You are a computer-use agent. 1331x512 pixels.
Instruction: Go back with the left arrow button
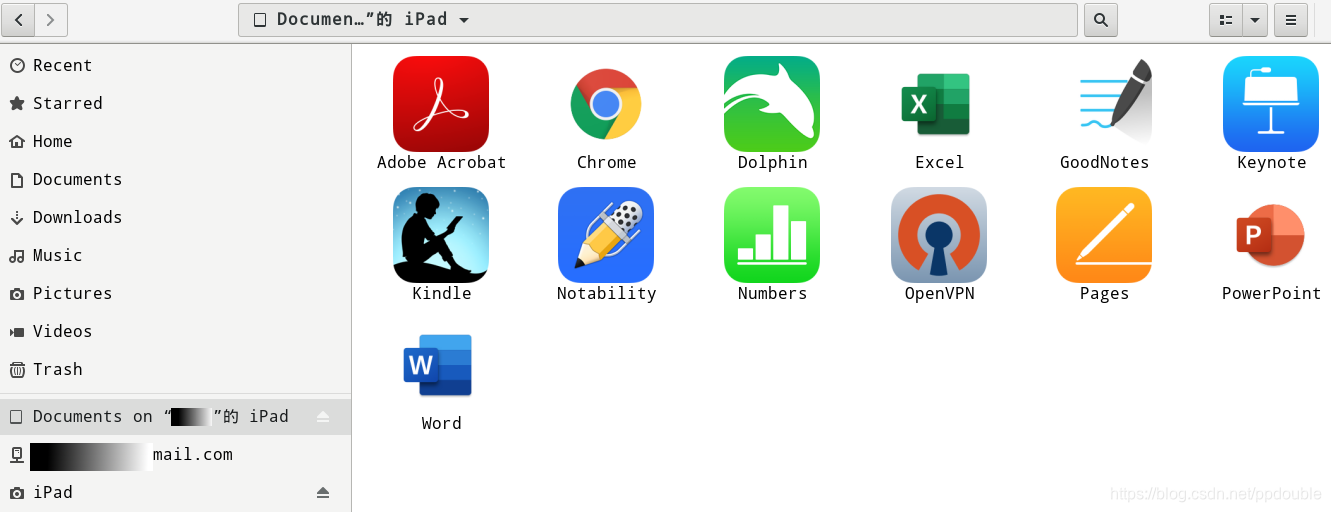coord(19,19)
